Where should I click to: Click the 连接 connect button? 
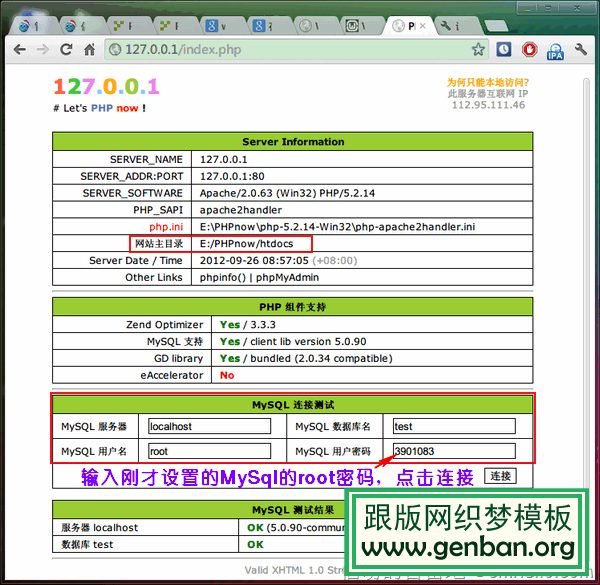500,476
